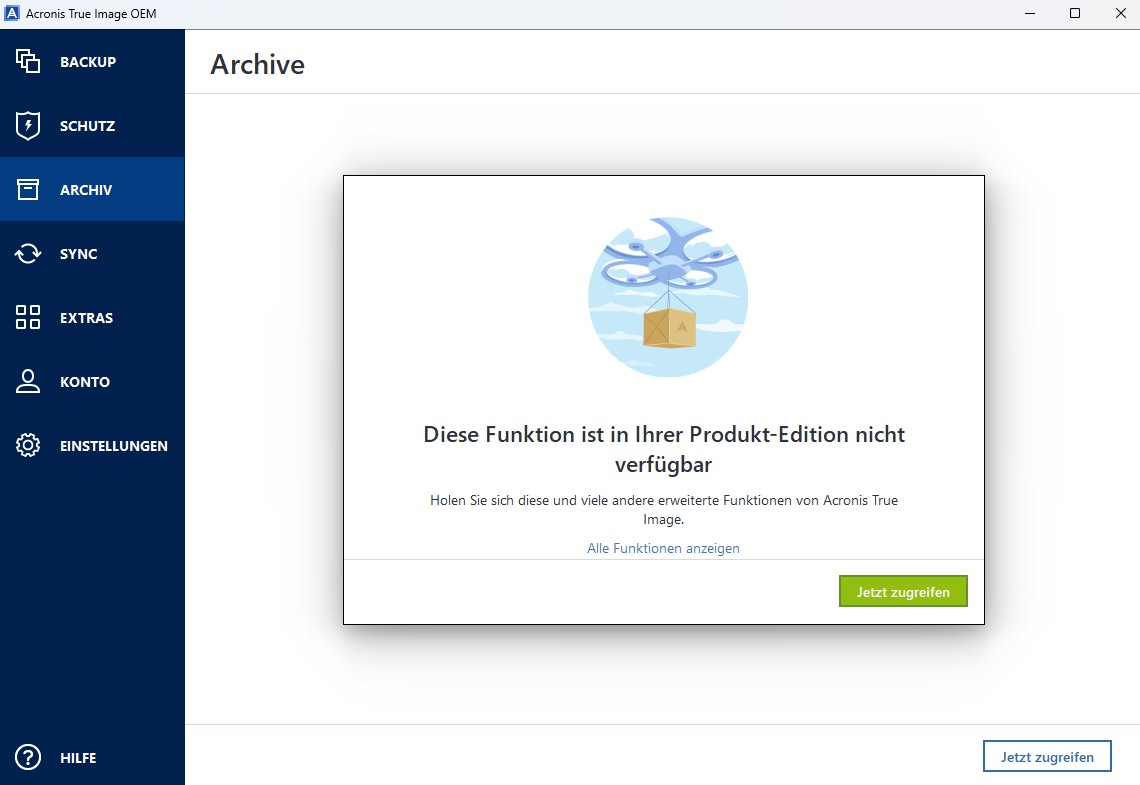Open the BACKUP section label
This screenshot has height=785, width=1140.
88,62
